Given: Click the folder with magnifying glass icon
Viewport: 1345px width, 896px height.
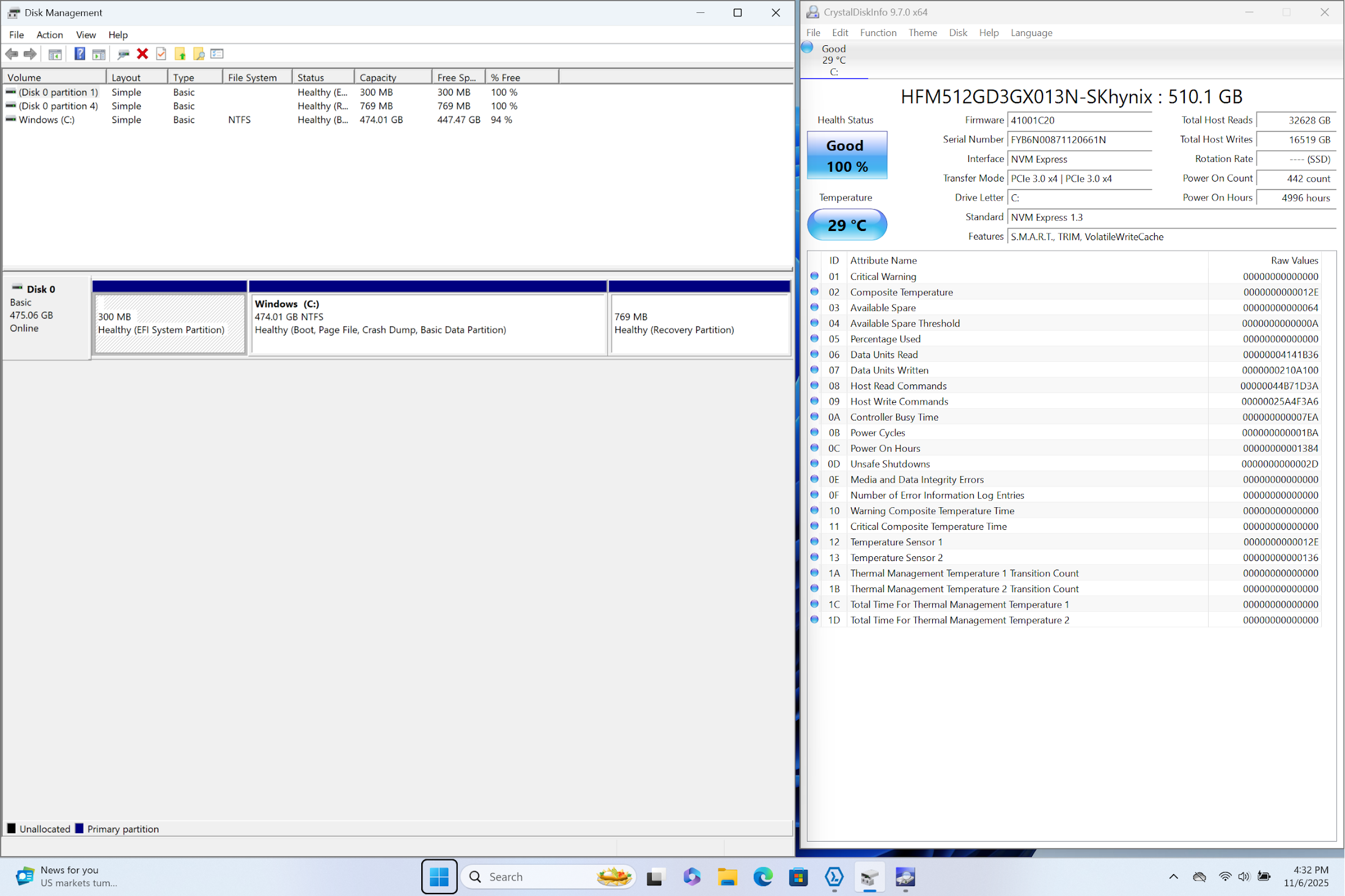Looking at the screenshot, I should (199, 54).
